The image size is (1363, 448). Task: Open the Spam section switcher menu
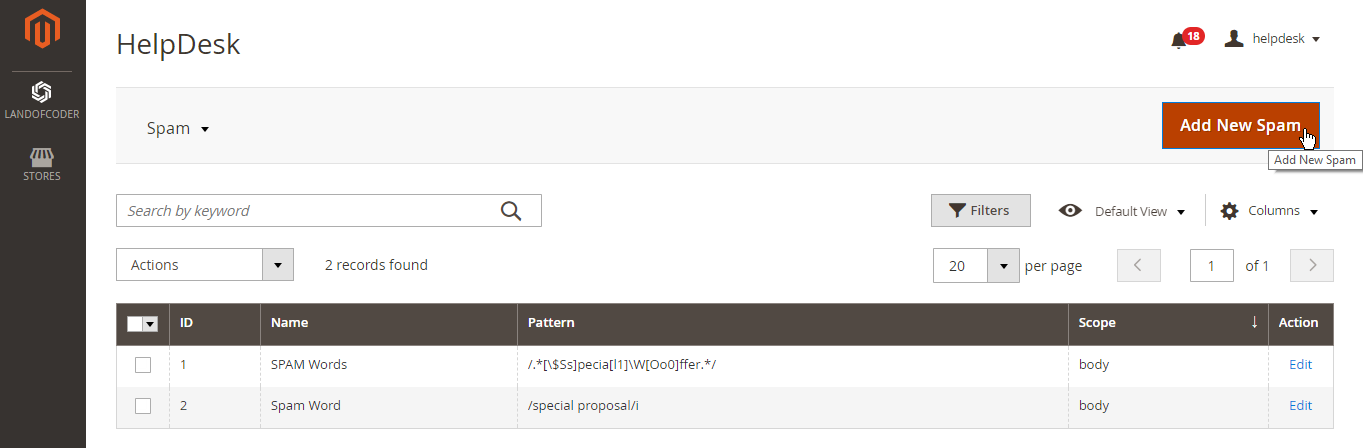click(x=178, y=129)
